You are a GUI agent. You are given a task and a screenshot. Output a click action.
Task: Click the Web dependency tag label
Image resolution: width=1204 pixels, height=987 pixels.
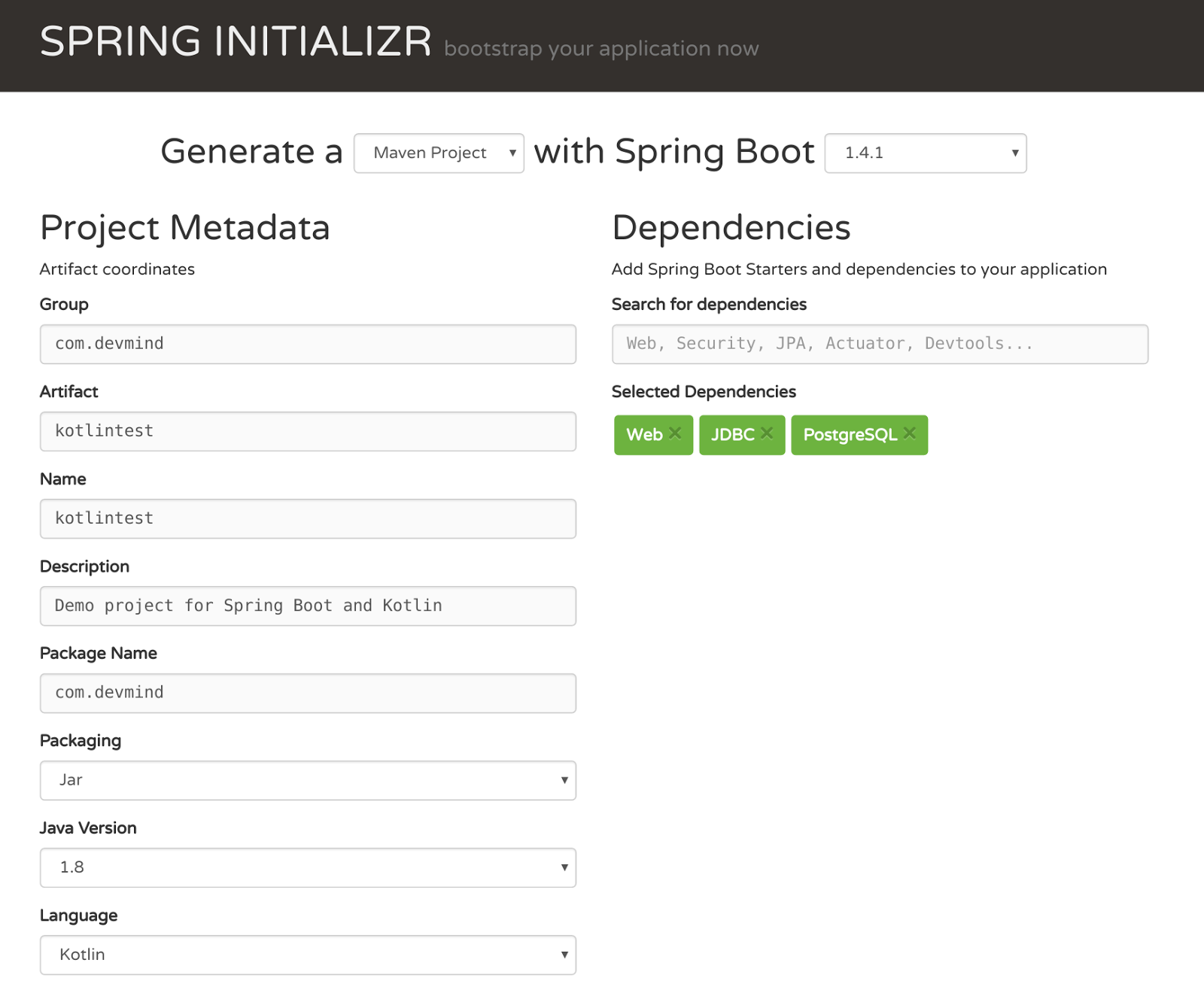point(644,435)
